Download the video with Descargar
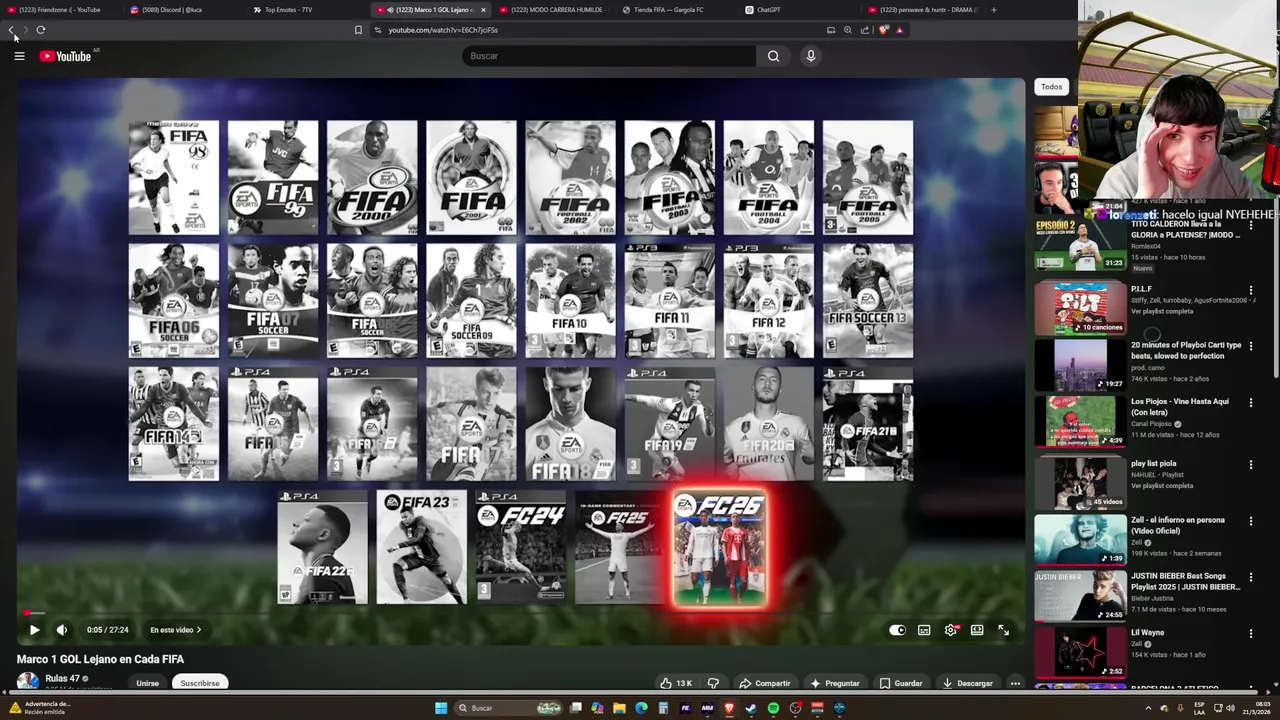Image resolution: width=1280 pixels, height=720 pixels. pyautogui.click(x=967, y=683)
